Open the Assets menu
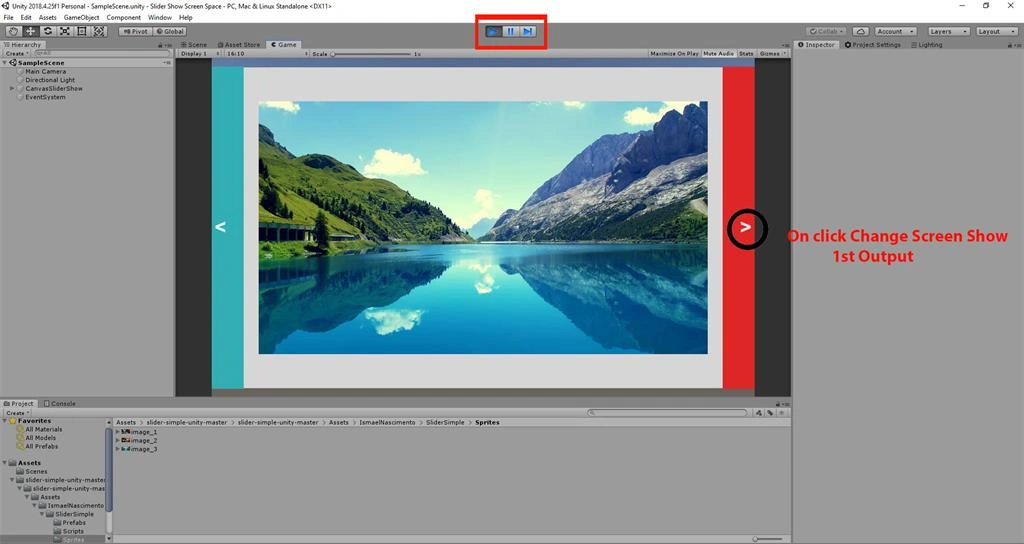The width and height of the screenshot is (1024, 544). click(x=48, y=18)
